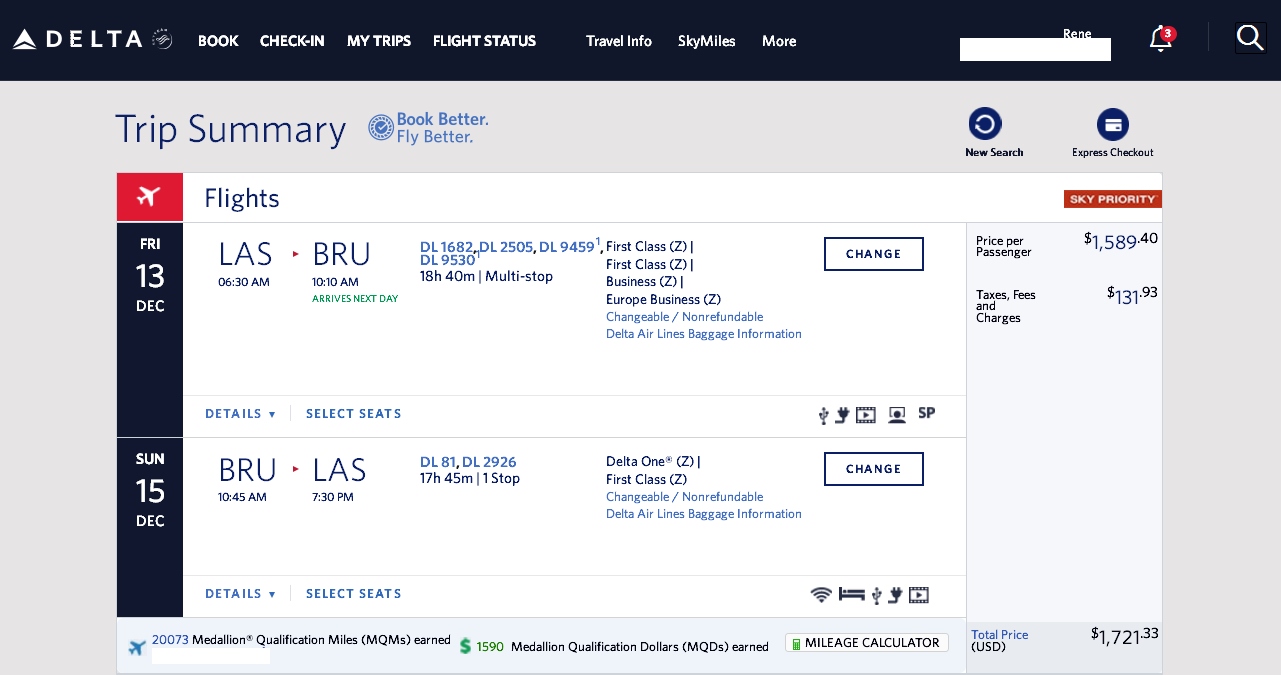Open flight DL 81 details link
This screenshot has width=1281, height=675.
click(x=437, y=461)
